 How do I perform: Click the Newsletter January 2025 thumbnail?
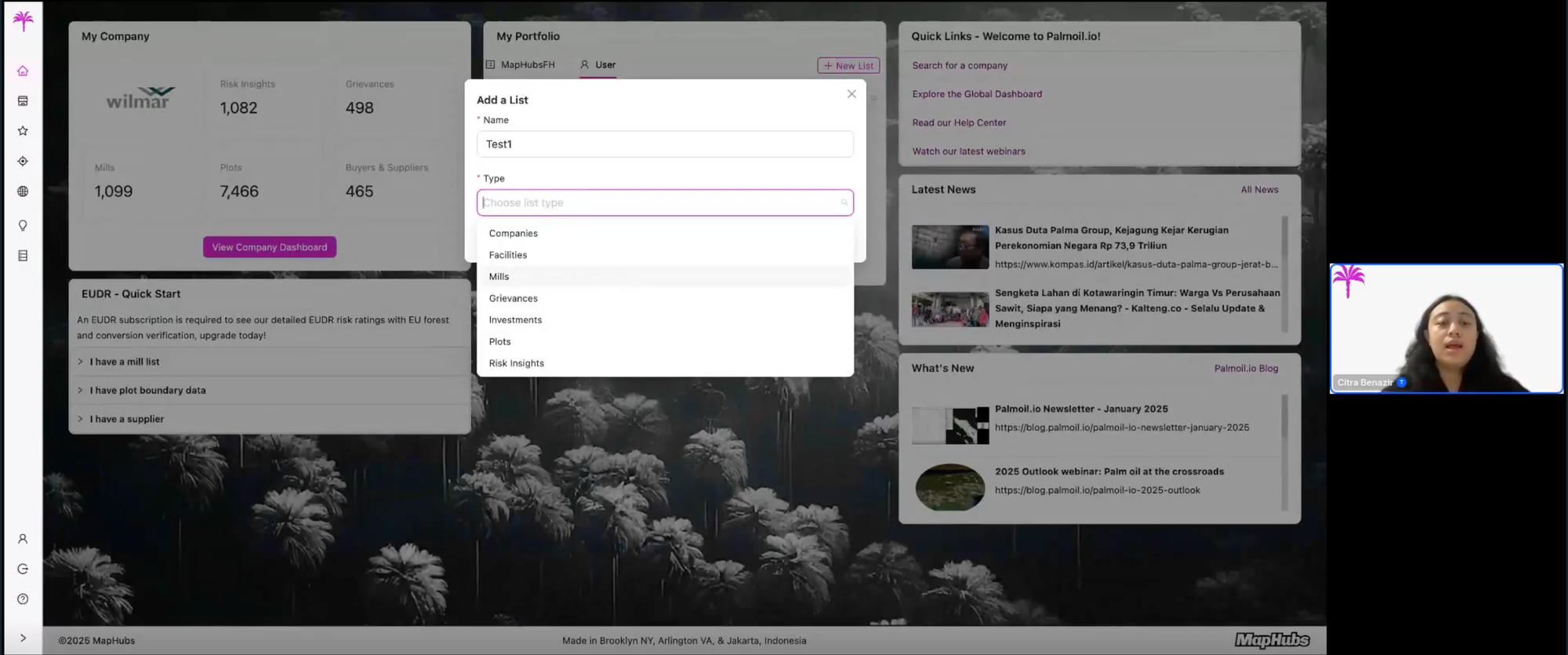(950, 425)
